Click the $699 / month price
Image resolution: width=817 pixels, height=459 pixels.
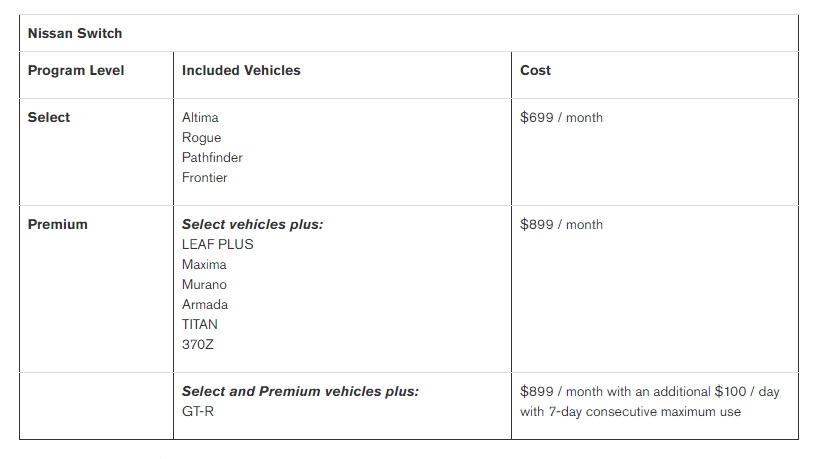coord(561,117)
